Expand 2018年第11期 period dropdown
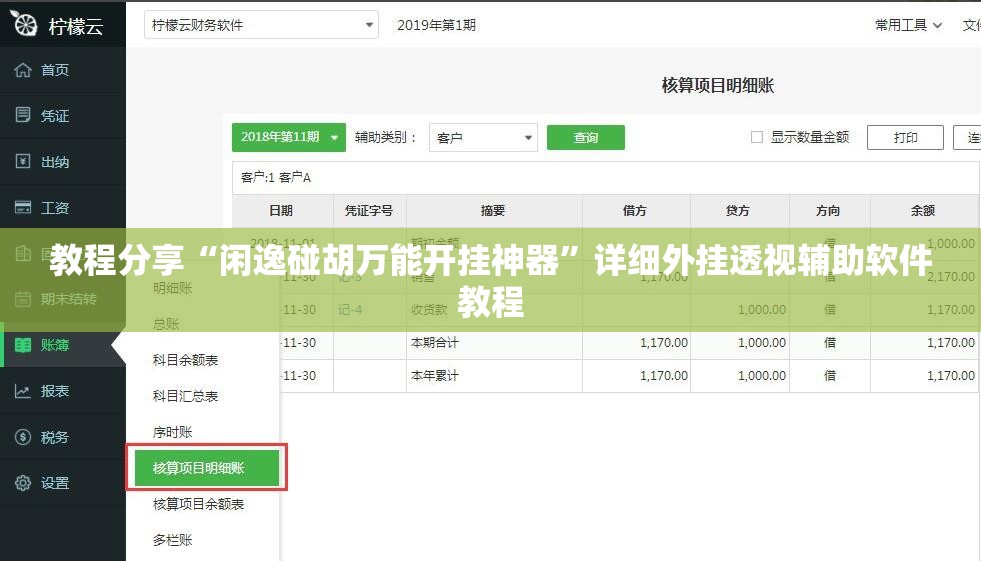 (288, 137)
